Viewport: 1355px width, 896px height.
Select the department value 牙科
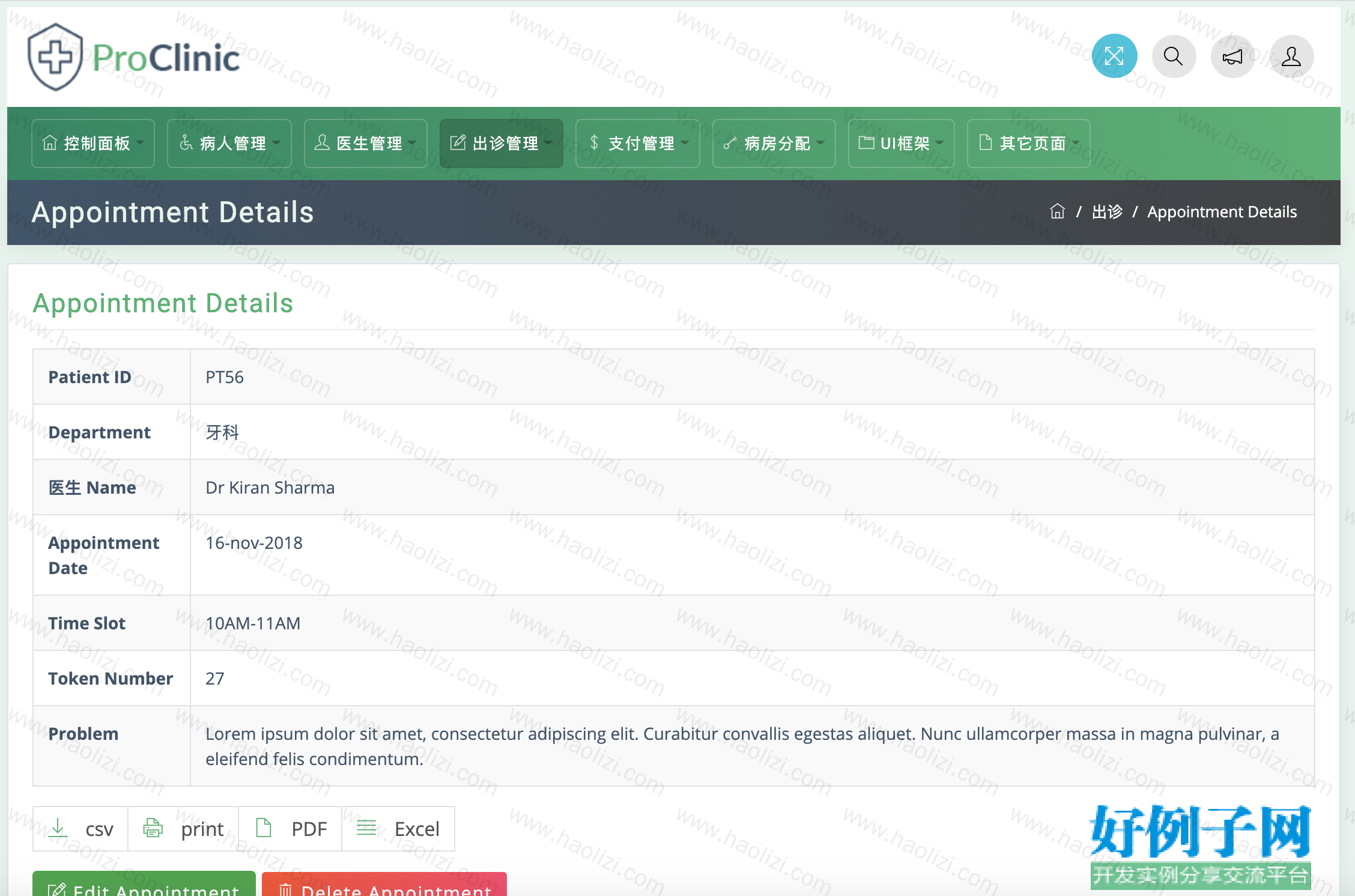(x=222, y=432)
